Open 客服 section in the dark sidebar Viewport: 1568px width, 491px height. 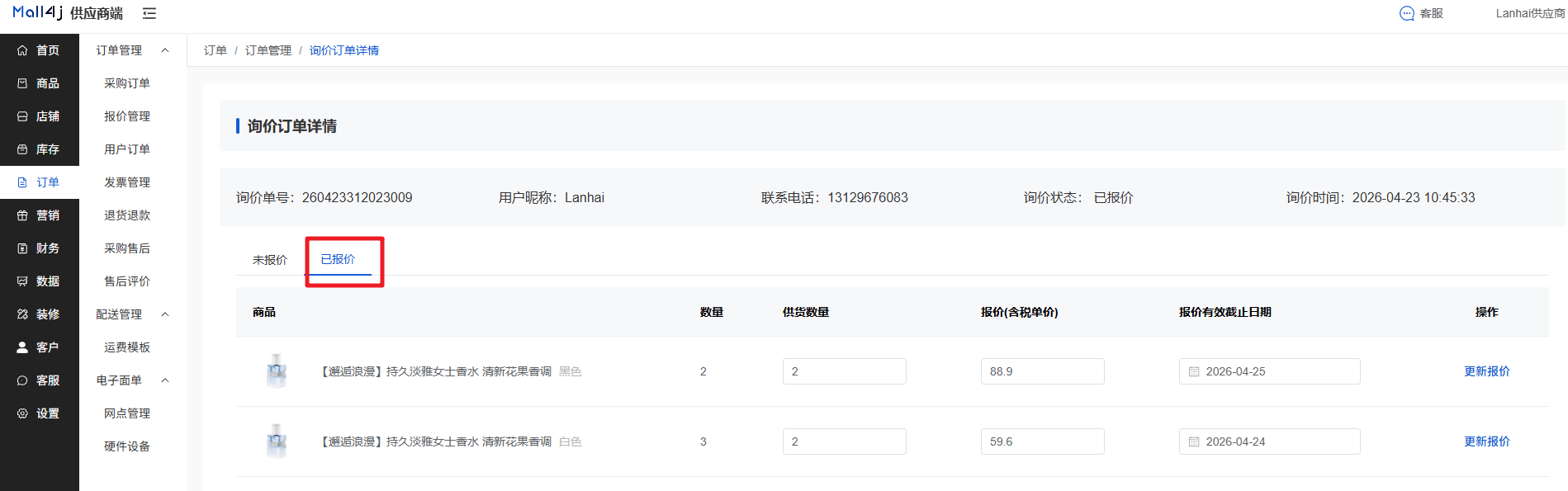coord(40,380)
